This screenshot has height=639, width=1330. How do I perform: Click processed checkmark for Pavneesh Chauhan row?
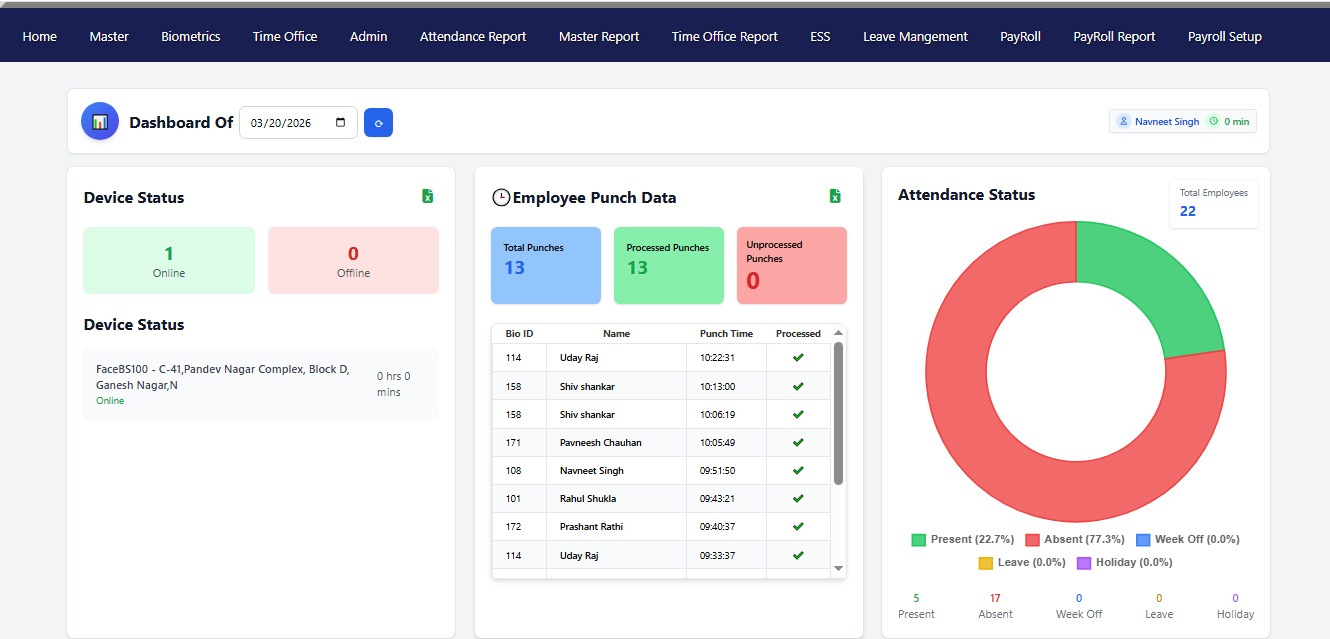coord(798,442)
